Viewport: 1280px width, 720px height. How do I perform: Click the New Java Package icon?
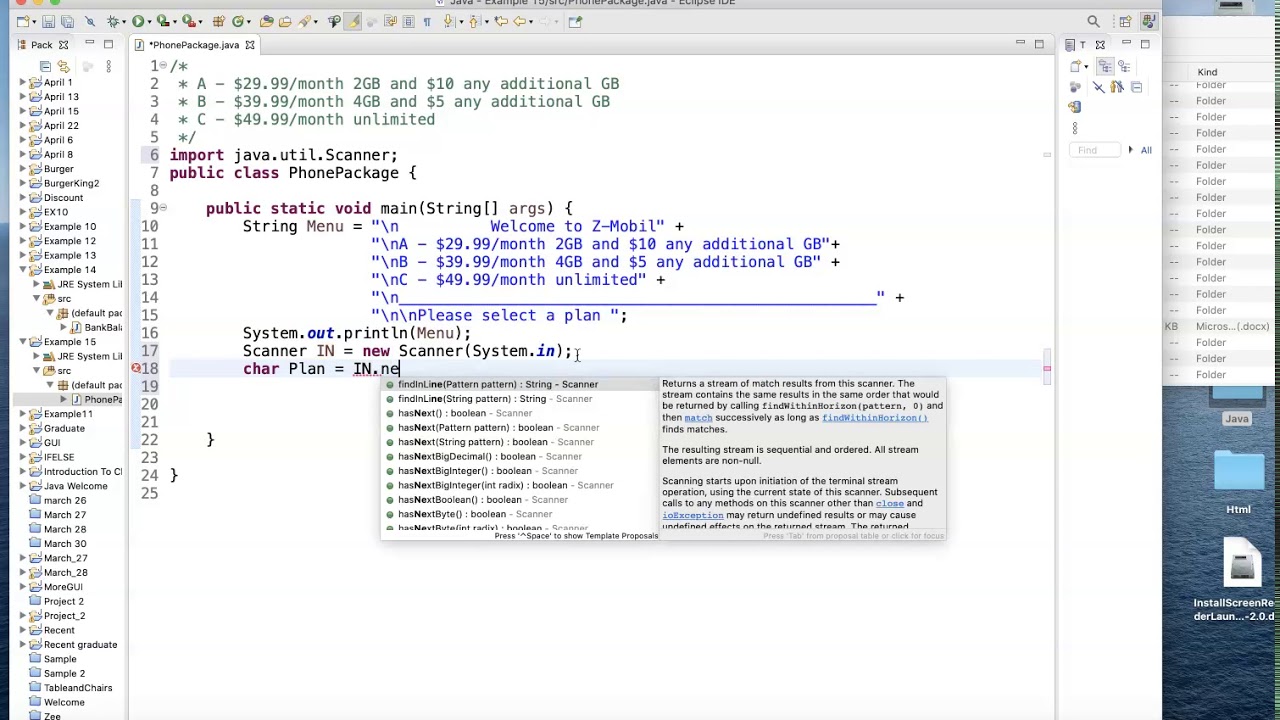point(218,21)
